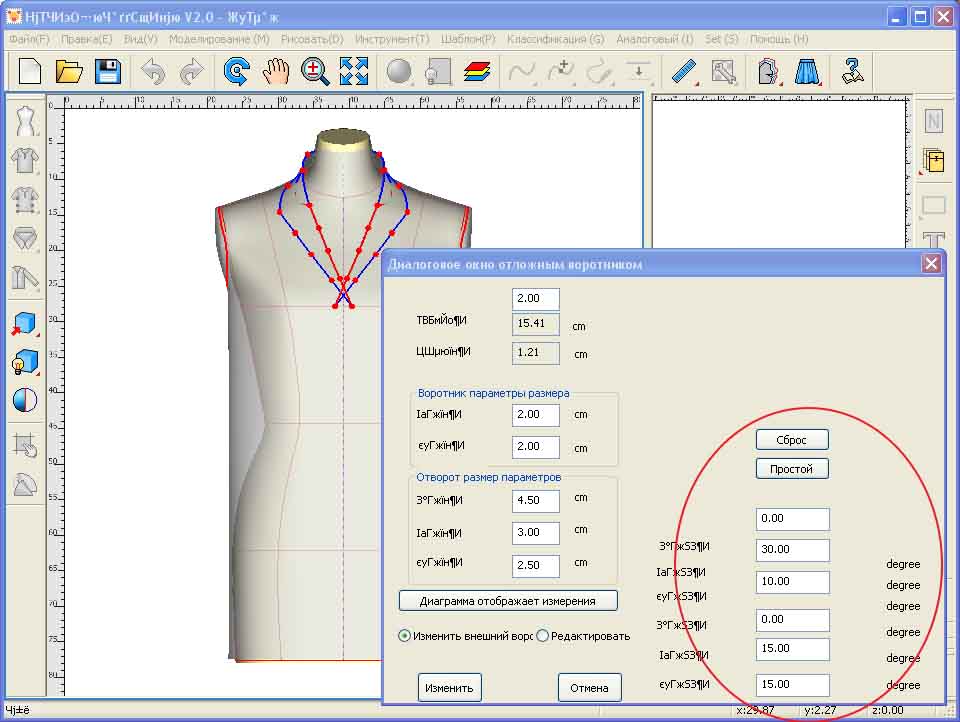Select the 'Редактировать' radio button

coord(543,636)
